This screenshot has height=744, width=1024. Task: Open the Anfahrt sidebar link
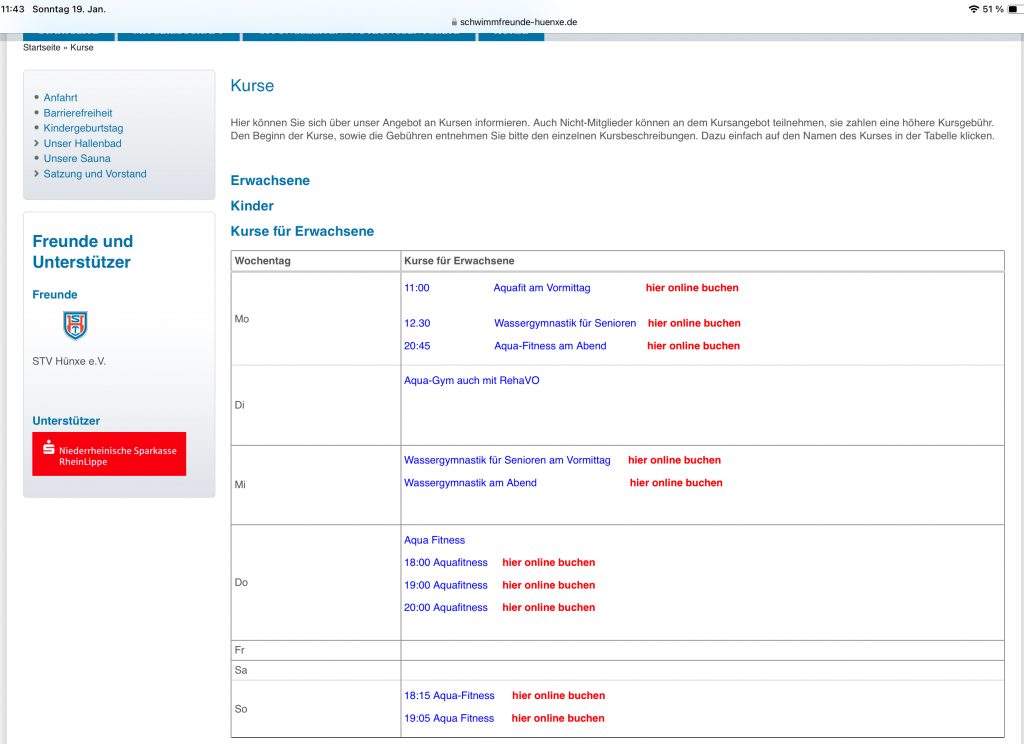coord(60,98)
